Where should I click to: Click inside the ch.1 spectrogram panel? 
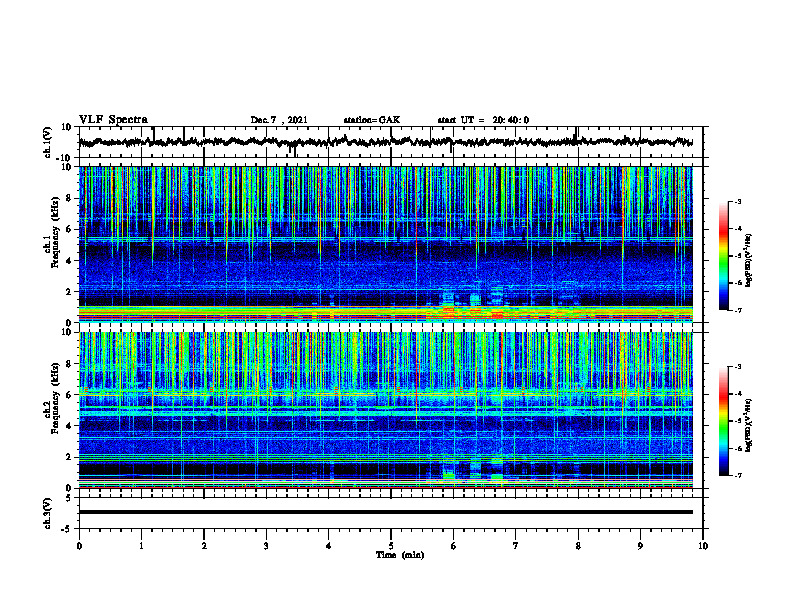(385, 244)
